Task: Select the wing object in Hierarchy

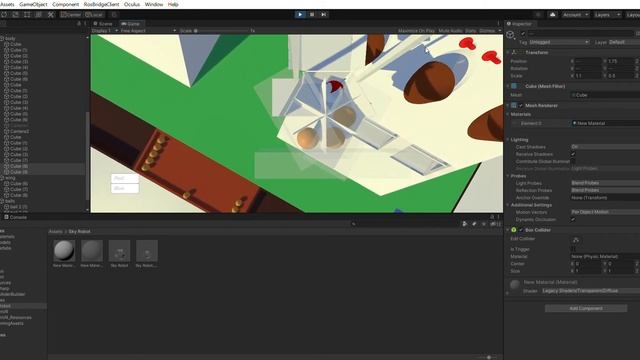Action: (10, 178)
